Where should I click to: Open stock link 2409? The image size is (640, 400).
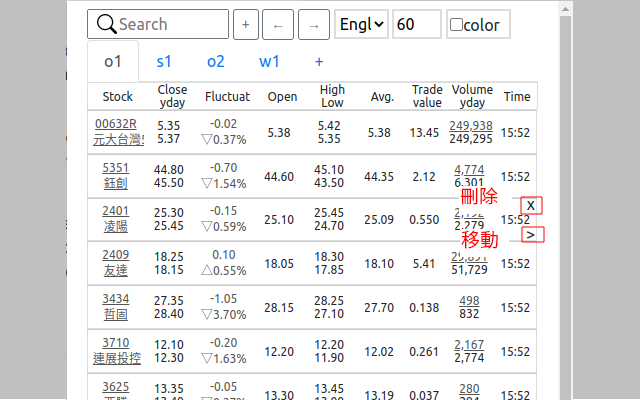tap(116, 255)
